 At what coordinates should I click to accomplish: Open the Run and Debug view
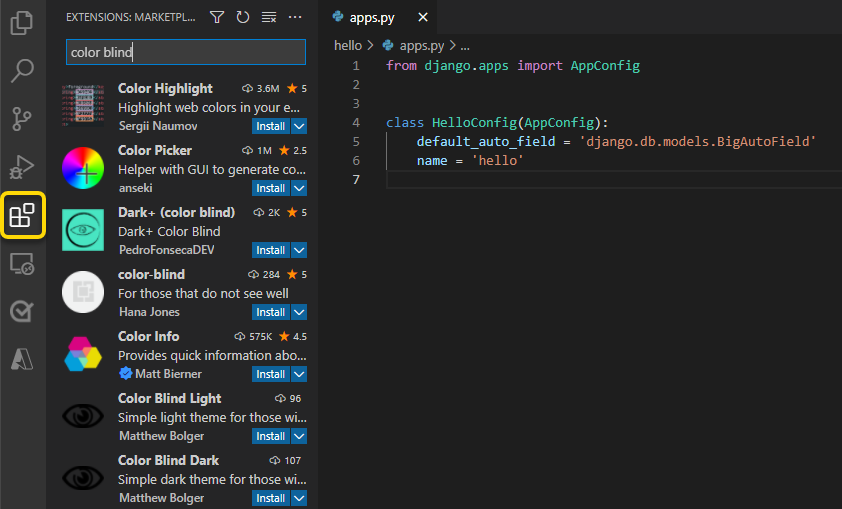(x=22, y=167)
